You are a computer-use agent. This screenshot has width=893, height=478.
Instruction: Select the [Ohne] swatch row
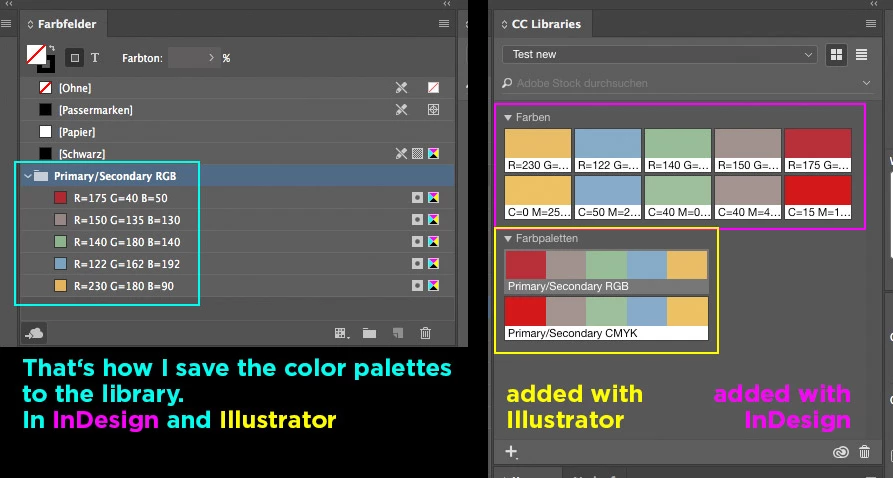pyautogui.click(x=237, y=88)
